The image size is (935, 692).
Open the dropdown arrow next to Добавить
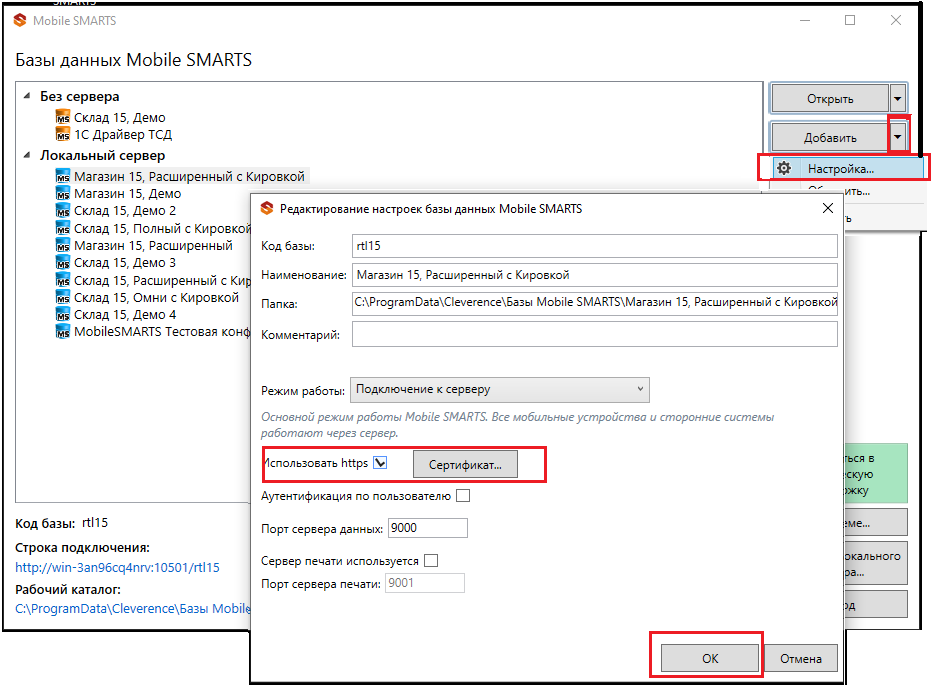[897, 137]
